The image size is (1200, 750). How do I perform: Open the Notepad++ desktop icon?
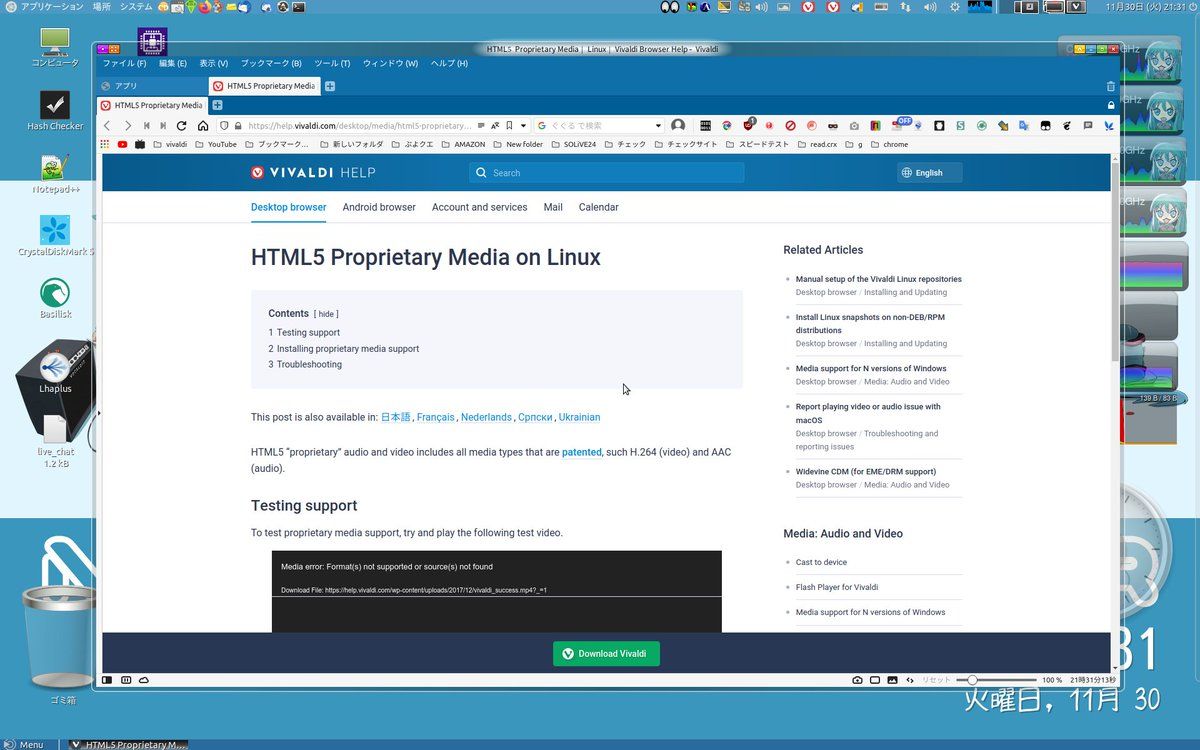click(x=55, y=174)
